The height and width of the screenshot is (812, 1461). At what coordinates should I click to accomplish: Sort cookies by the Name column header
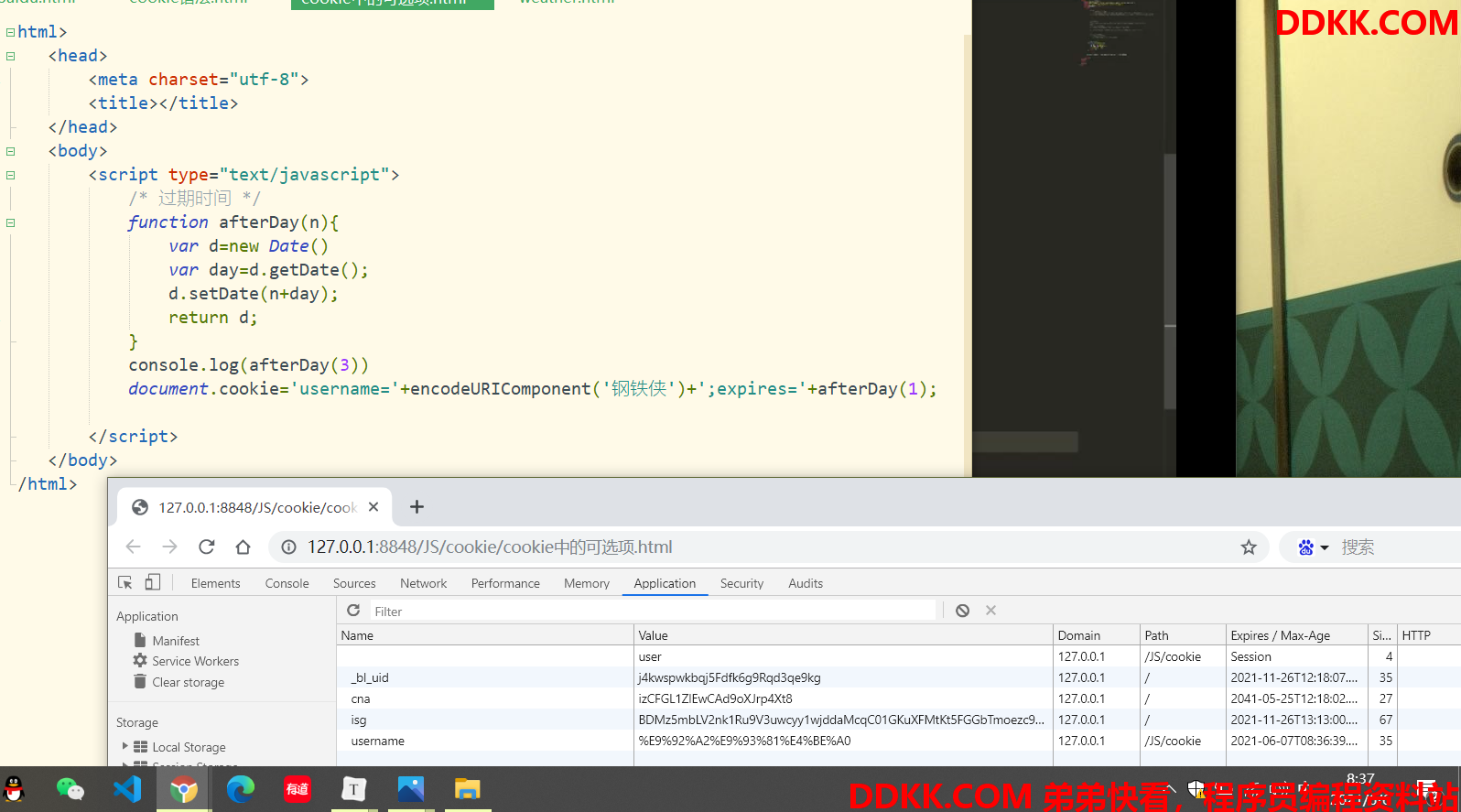pos(484,635)
